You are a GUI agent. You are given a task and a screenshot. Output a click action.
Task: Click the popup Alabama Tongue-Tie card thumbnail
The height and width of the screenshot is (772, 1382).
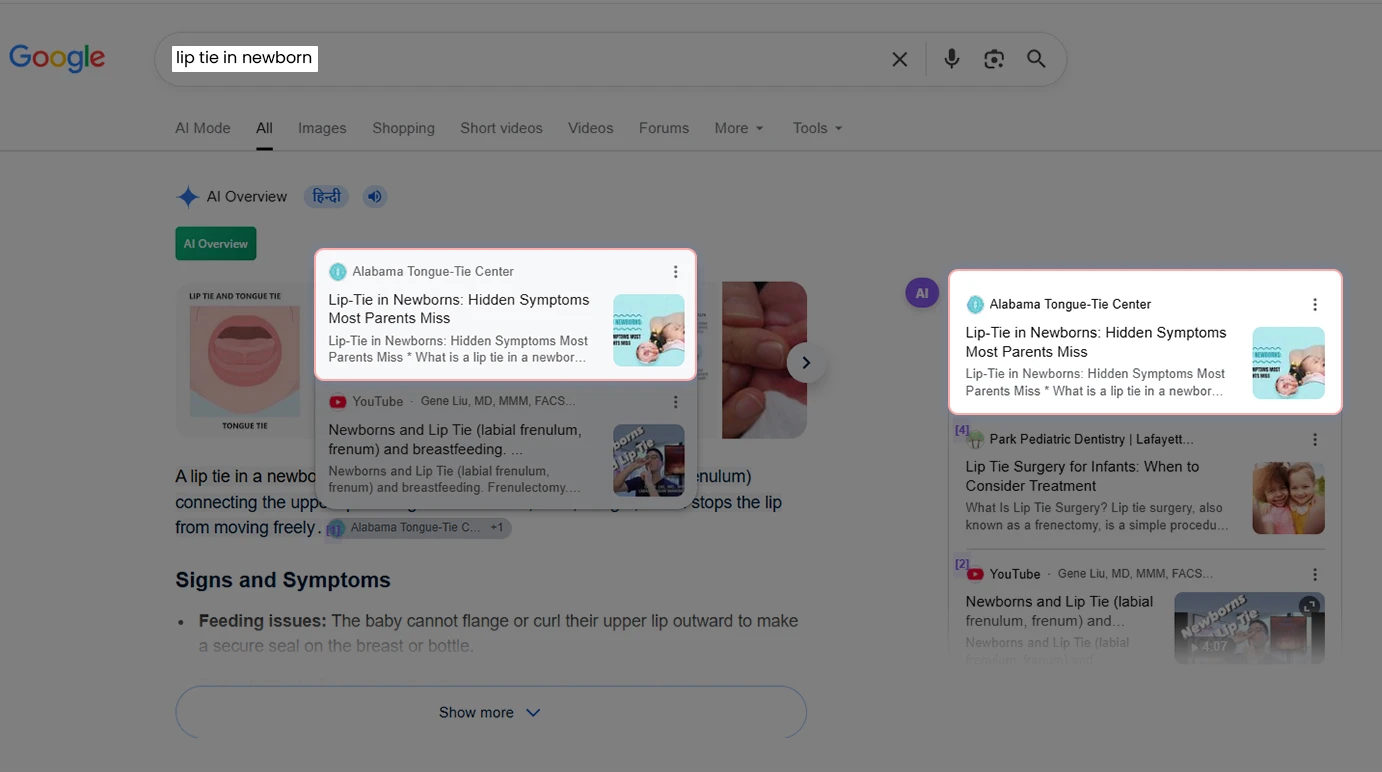coord(649,330)
